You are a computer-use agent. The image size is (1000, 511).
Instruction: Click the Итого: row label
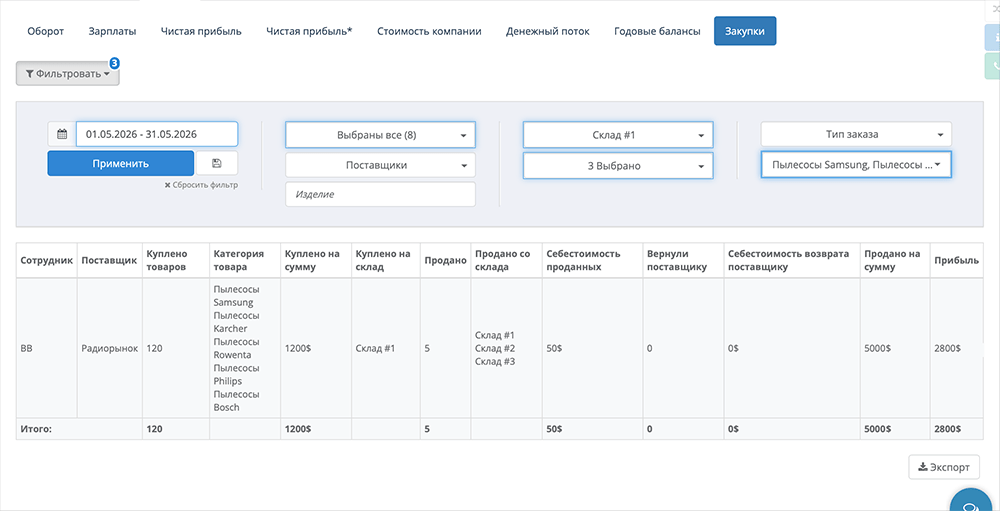[36, 429]
